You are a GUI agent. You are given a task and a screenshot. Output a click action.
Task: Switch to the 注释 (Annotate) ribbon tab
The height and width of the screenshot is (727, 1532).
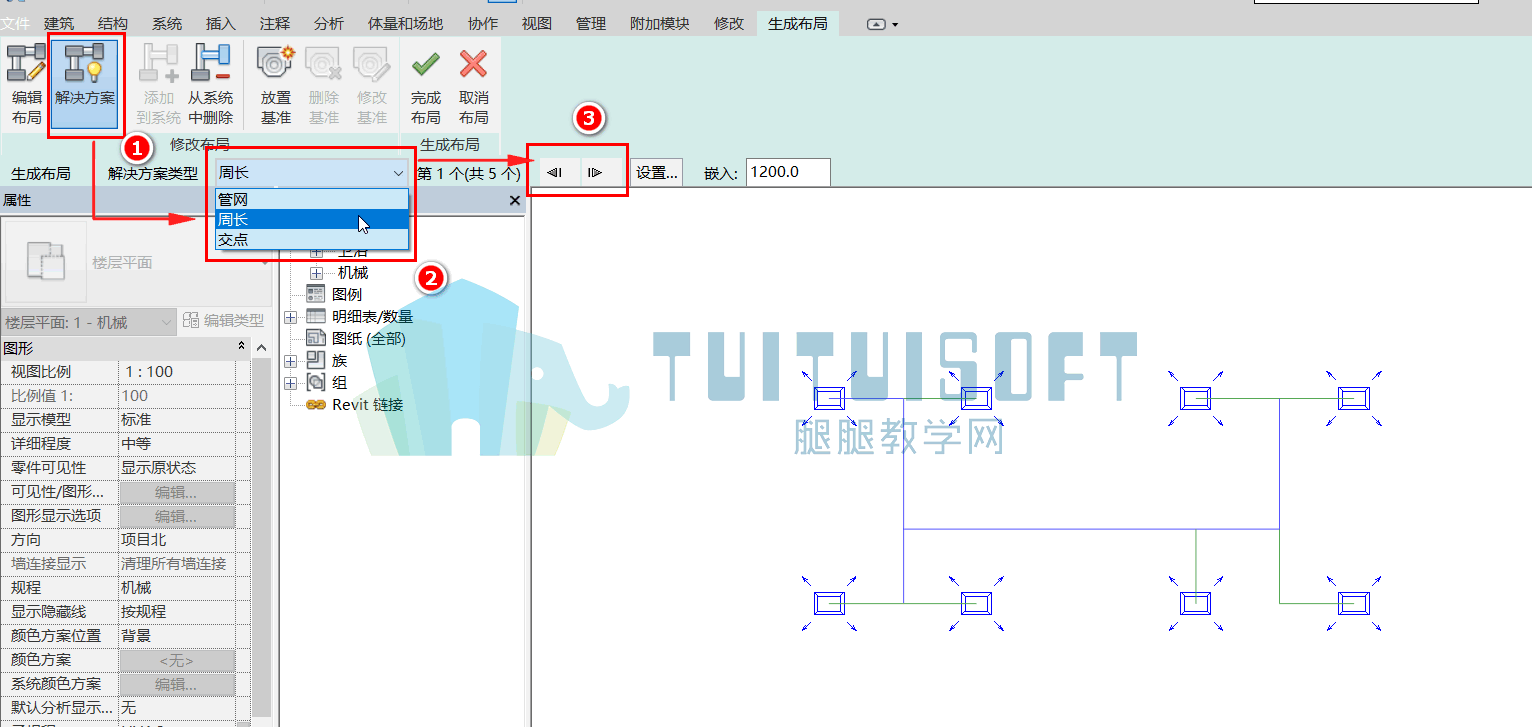275,23
